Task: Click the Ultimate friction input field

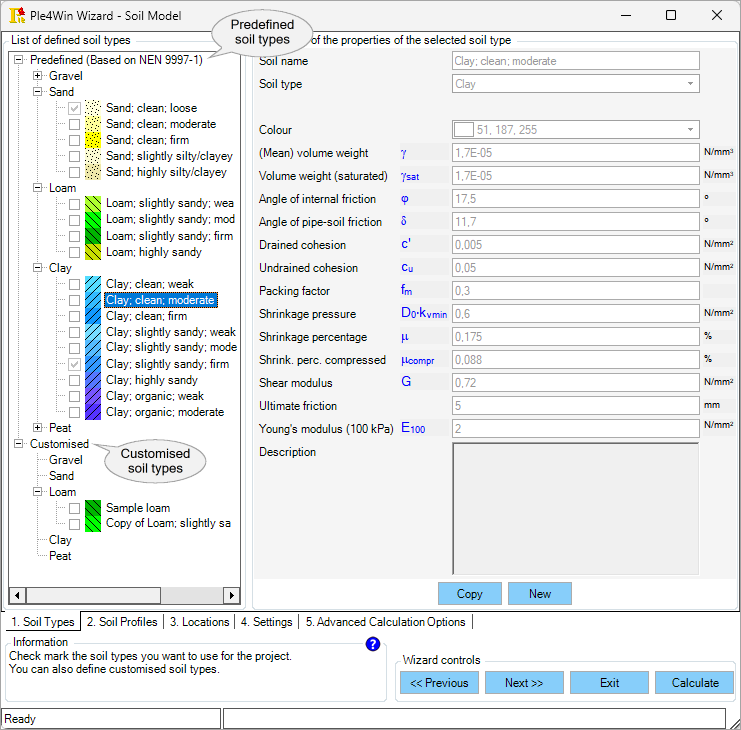Action: pos(575,406)
